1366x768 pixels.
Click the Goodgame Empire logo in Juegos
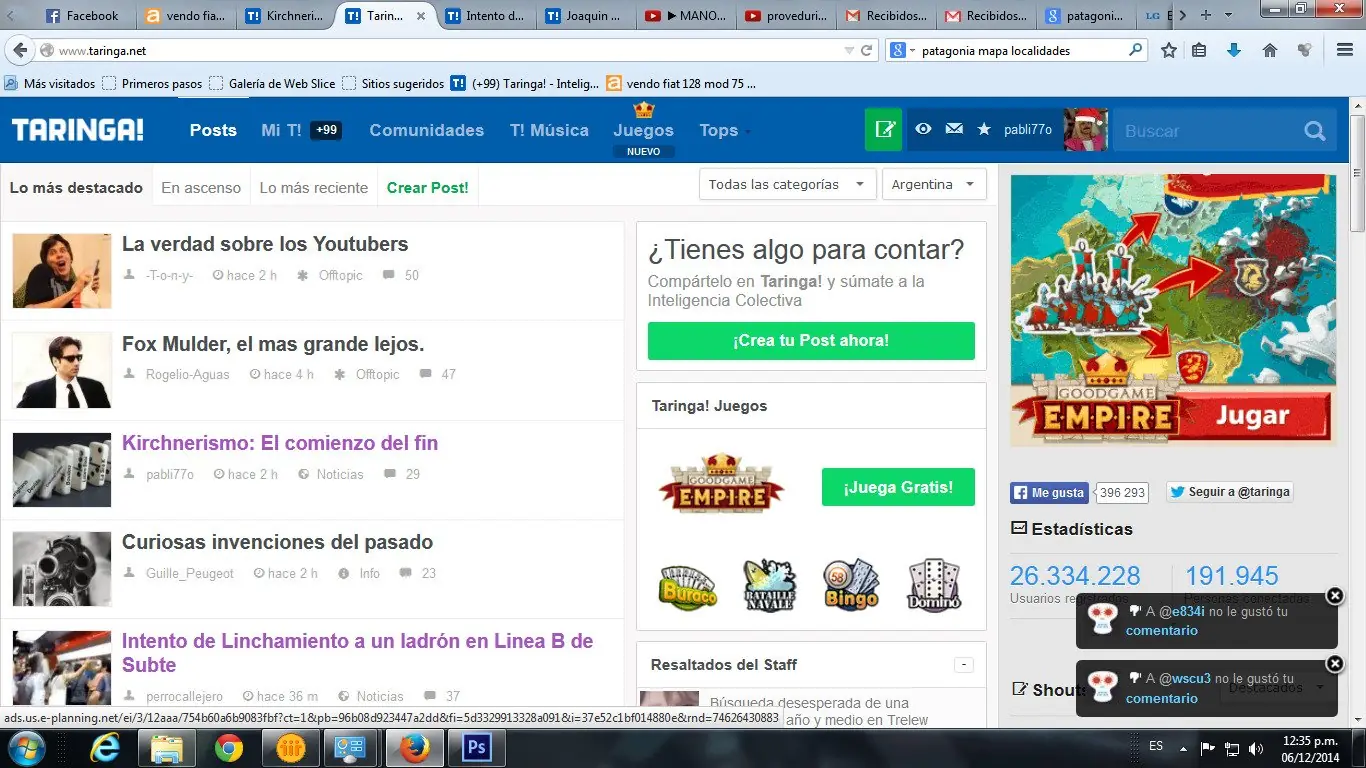click(721, 485)
